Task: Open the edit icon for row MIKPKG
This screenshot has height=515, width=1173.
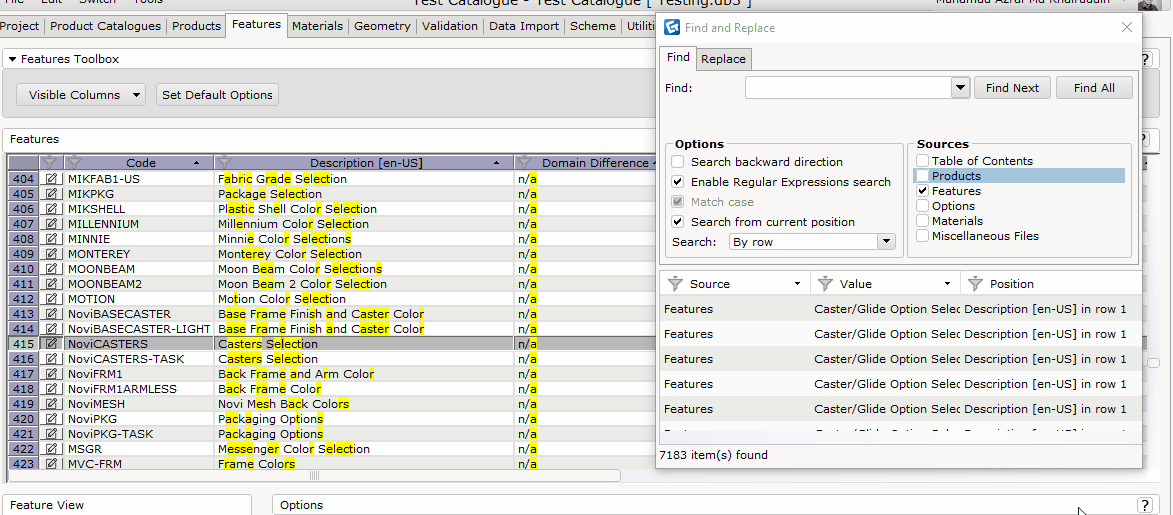Action: click(52, 194)
